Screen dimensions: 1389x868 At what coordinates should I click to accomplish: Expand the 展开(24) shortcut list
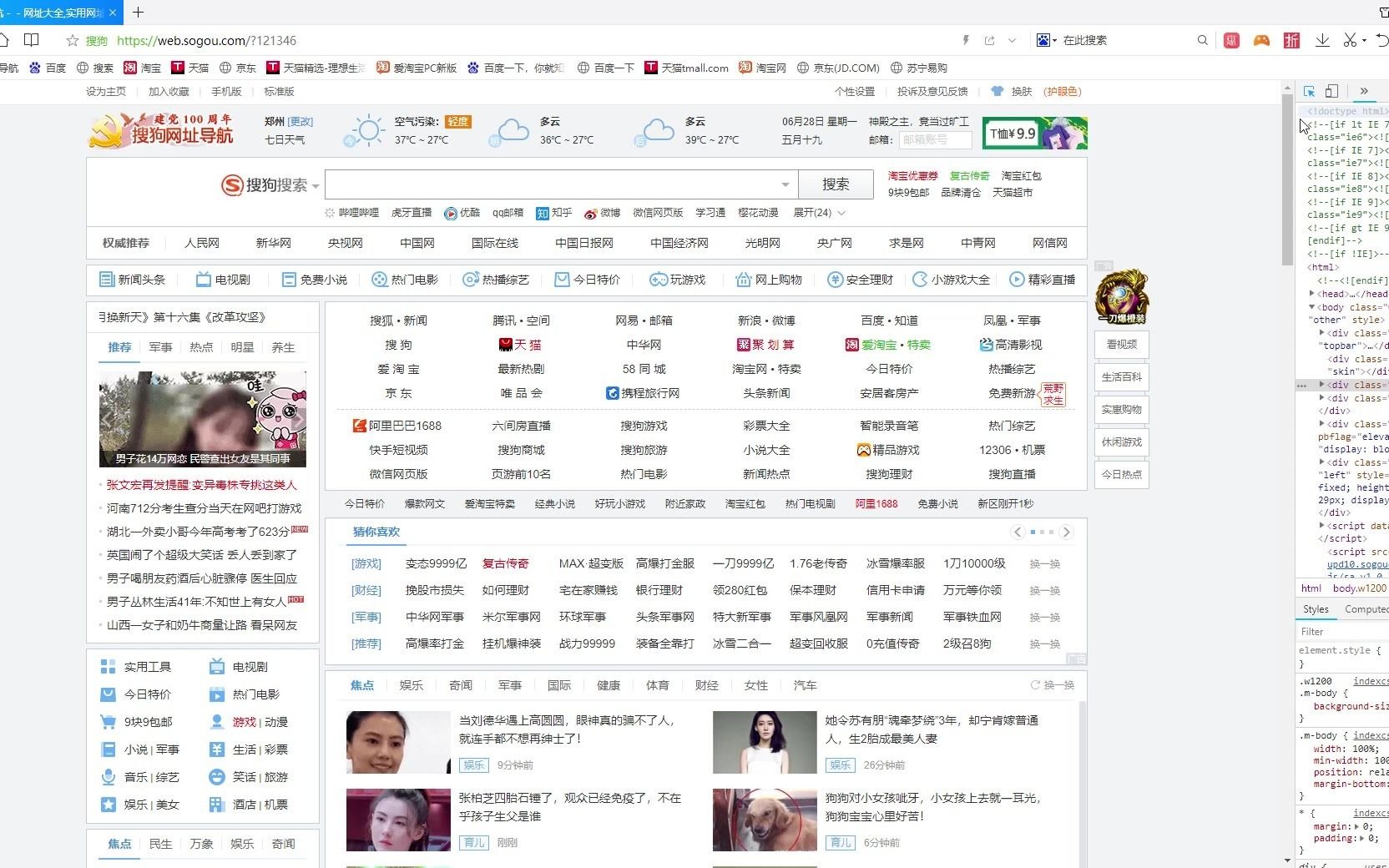(820, 213)
